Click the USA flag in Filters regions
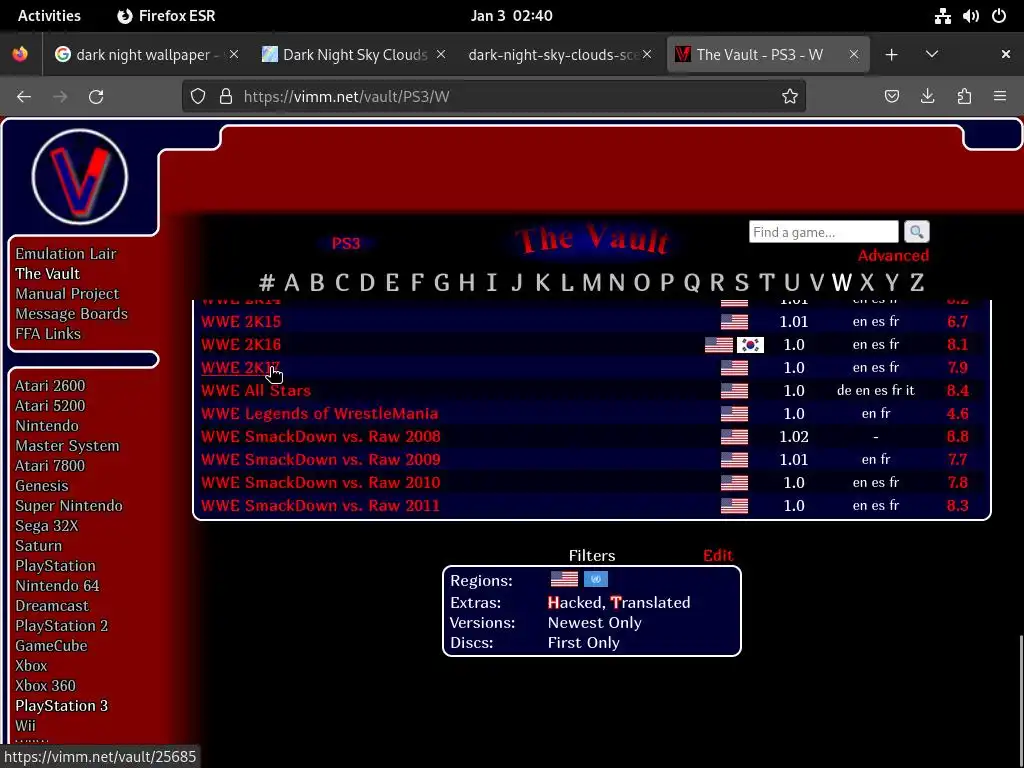 pyautogui.click(x=564, y=579)
